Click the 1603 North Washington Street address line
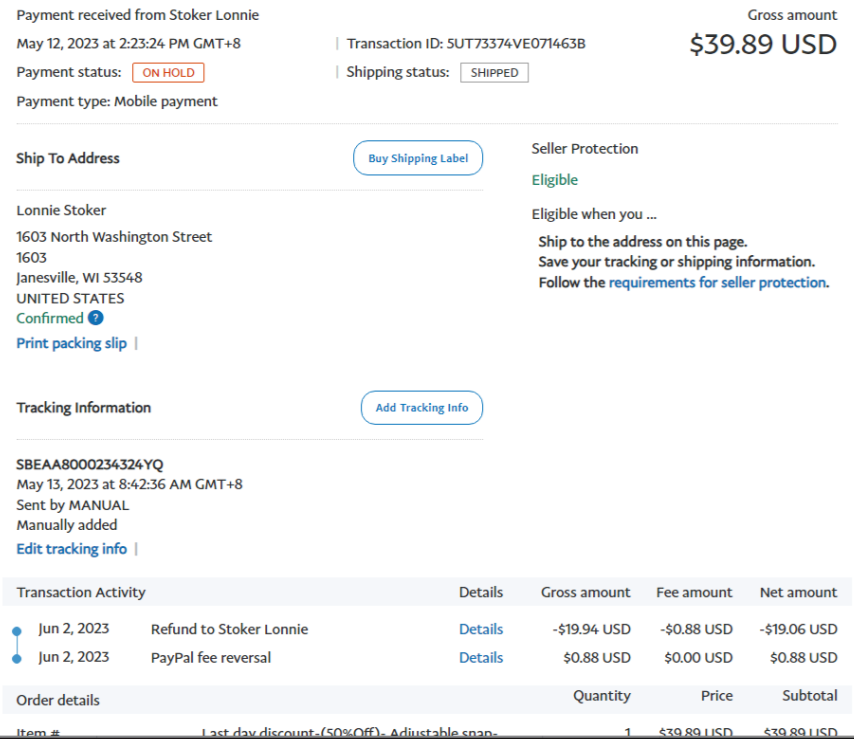 (x=114, y=237)
